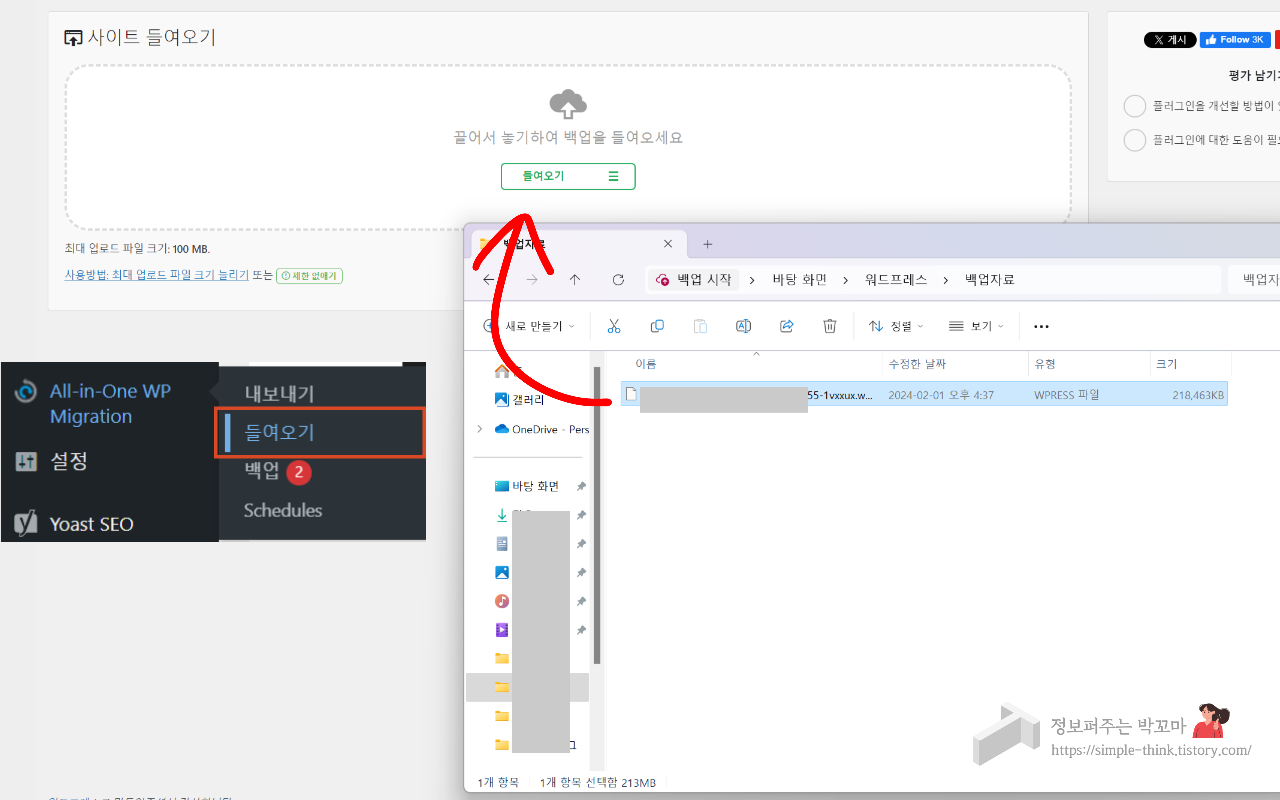
Task: Click the All-in-One WP Migration logo icon
Action: pyautogui.click(x=26, y=391)
